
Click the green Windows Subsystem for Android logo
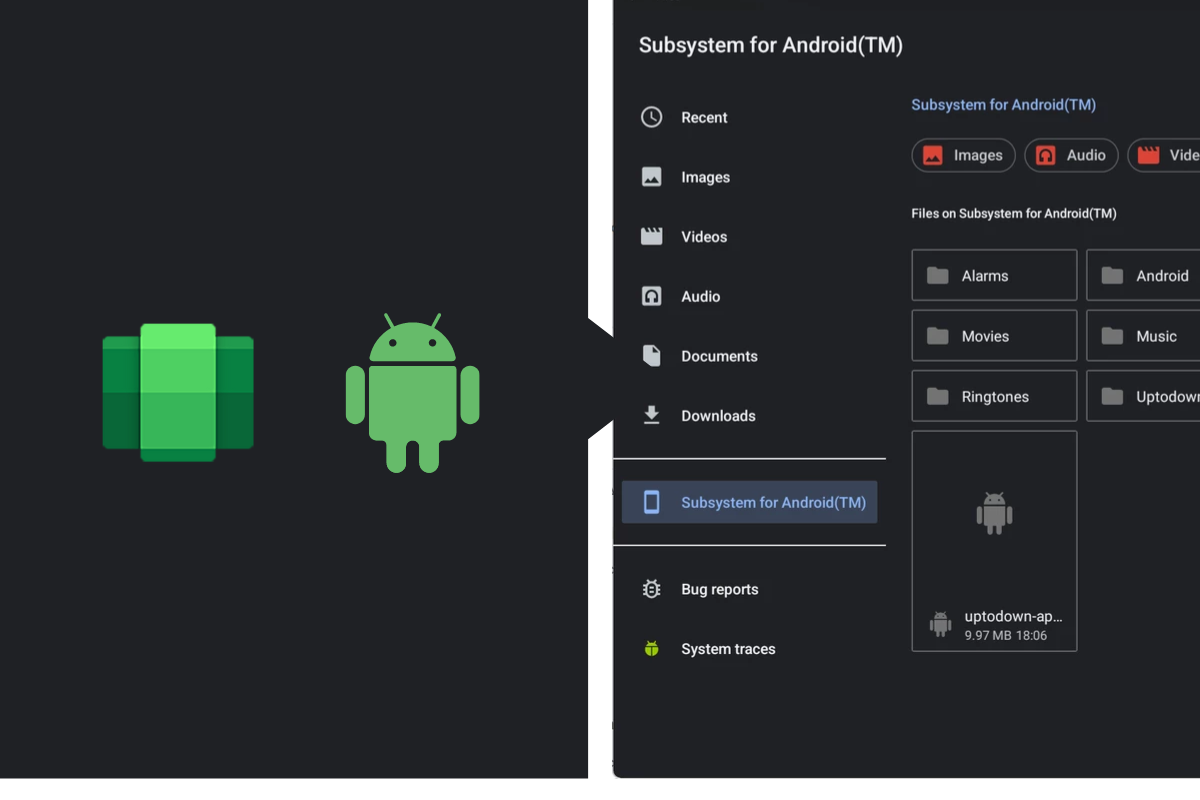(x=178, y=392)
